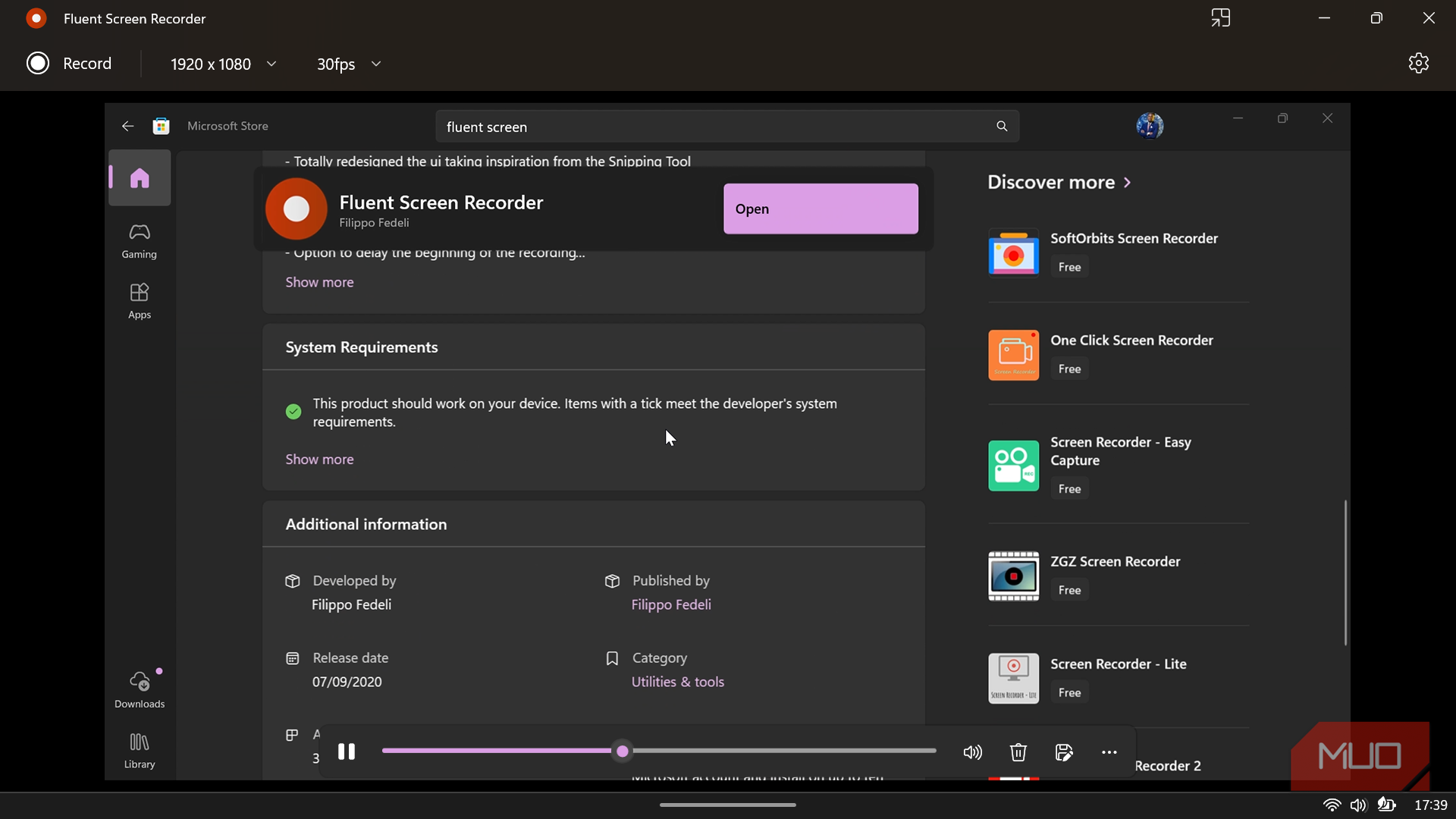The width and height of the screenshot is (1456, 819).
Task: Open Utilities & tools category link
Action: click(x=677, y=682)
